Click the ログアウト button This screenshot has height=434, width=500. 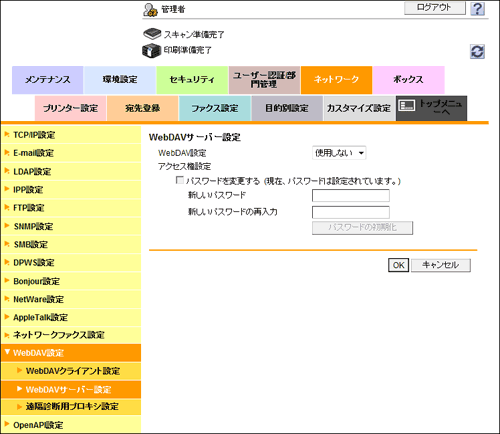[x=435, y=8]
